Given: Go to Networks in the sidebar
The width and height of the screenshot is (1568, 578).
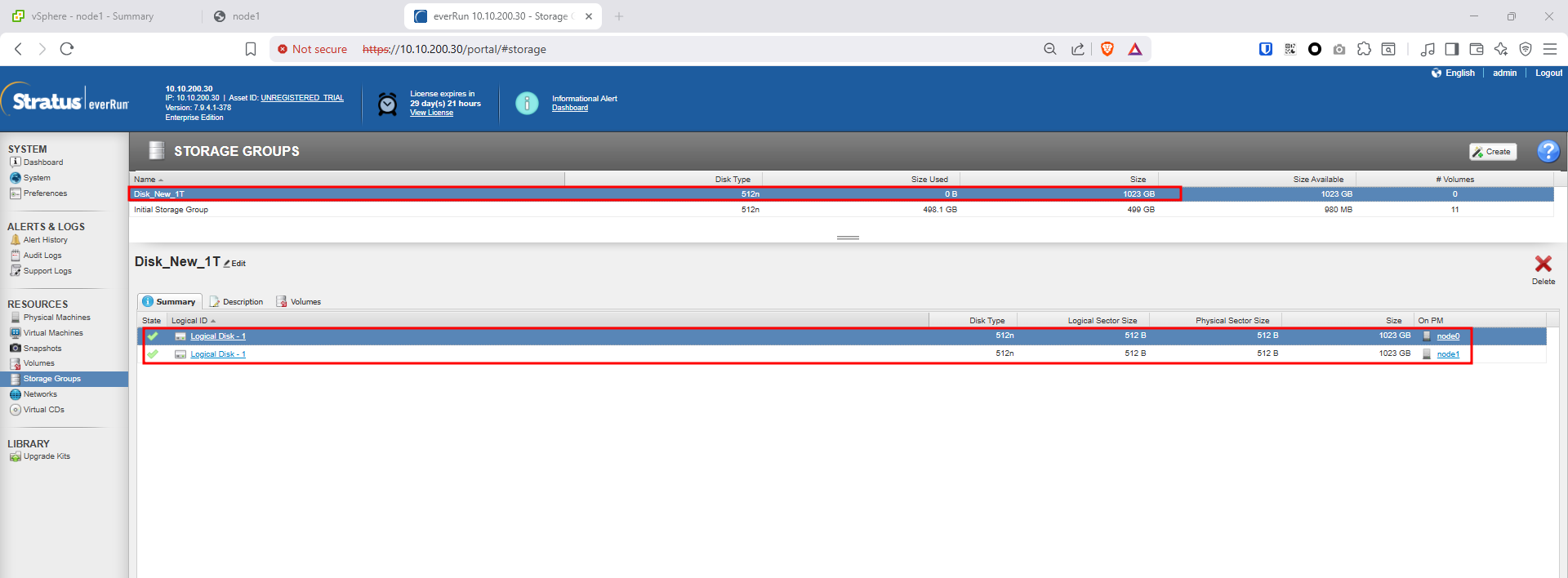Looking at the screenshot, I should (x=40, y=394).
